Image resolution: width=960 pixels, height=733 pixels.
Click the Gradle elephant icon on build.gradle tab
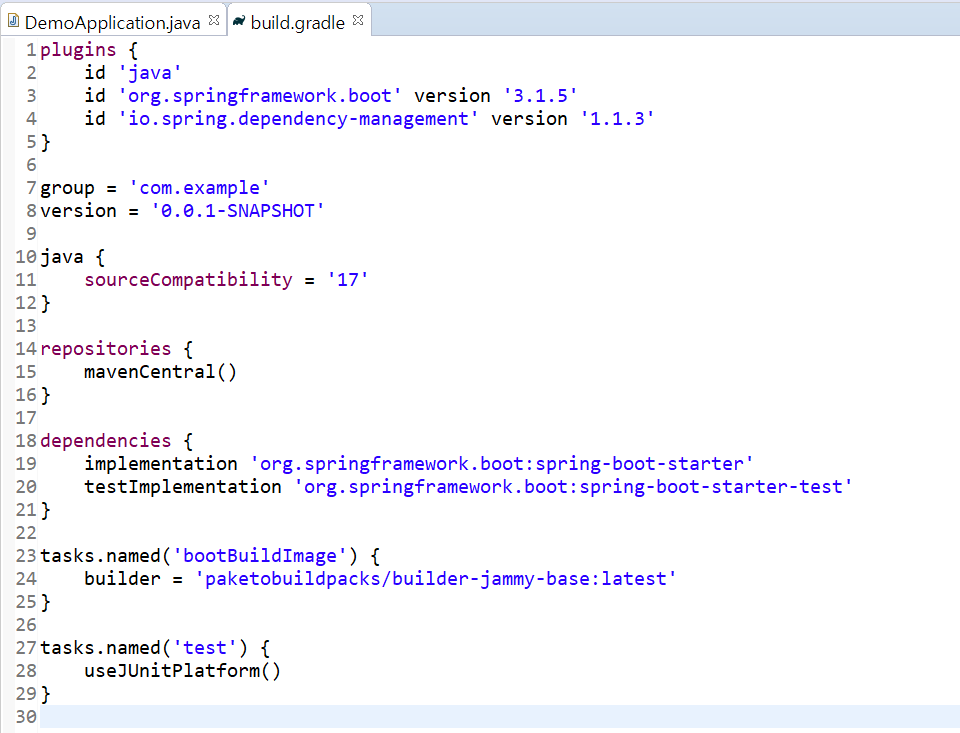pyautogui.click(x=239, y=21)
